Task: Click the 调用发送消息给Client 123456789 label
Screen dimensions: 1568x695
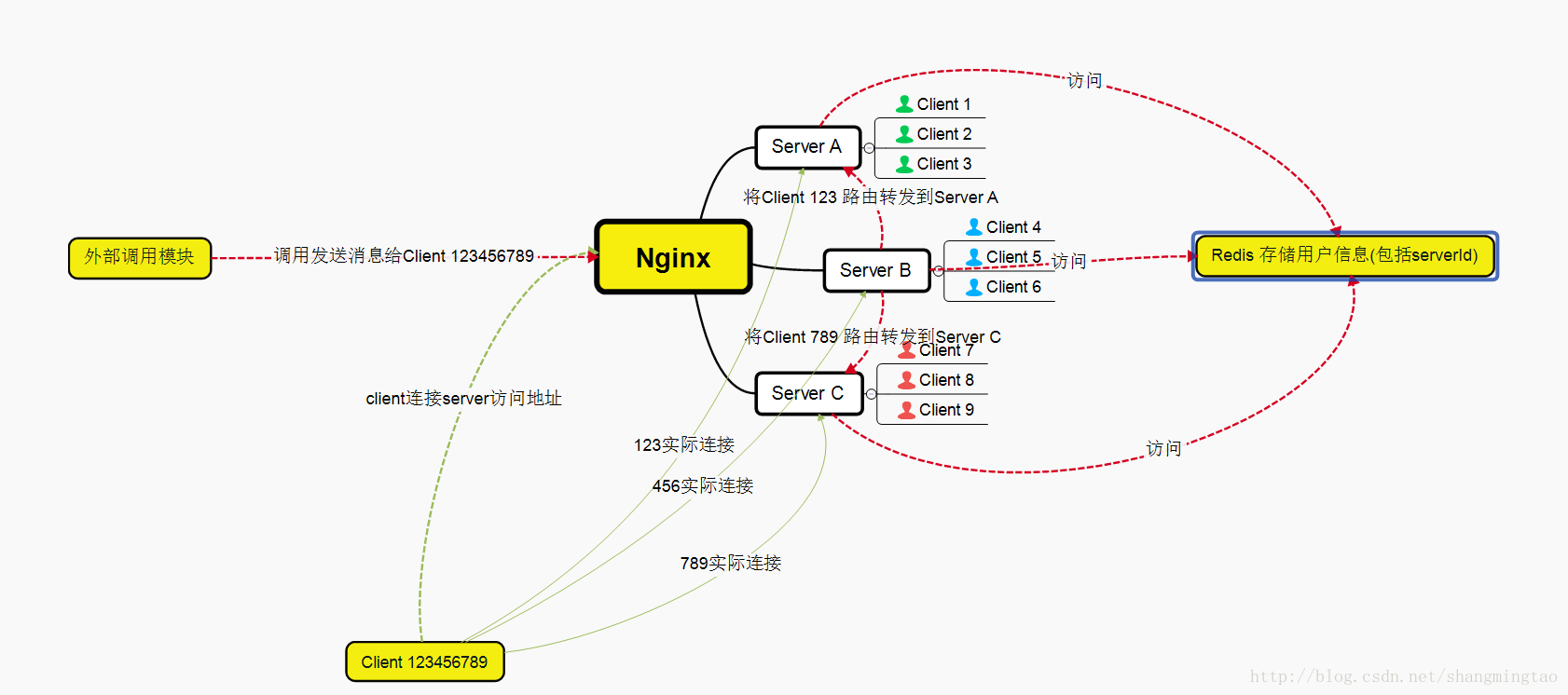Action: tap(404, 255)
